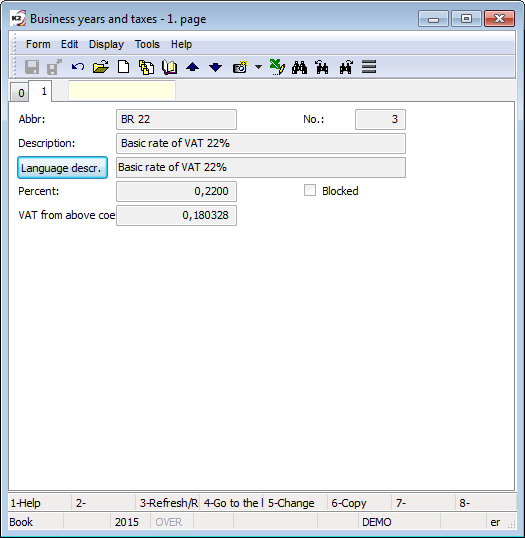Image resolution: width=525 pixels, height=538 pixels.
Task: Switch to tab 0
Action: [21, 93]
